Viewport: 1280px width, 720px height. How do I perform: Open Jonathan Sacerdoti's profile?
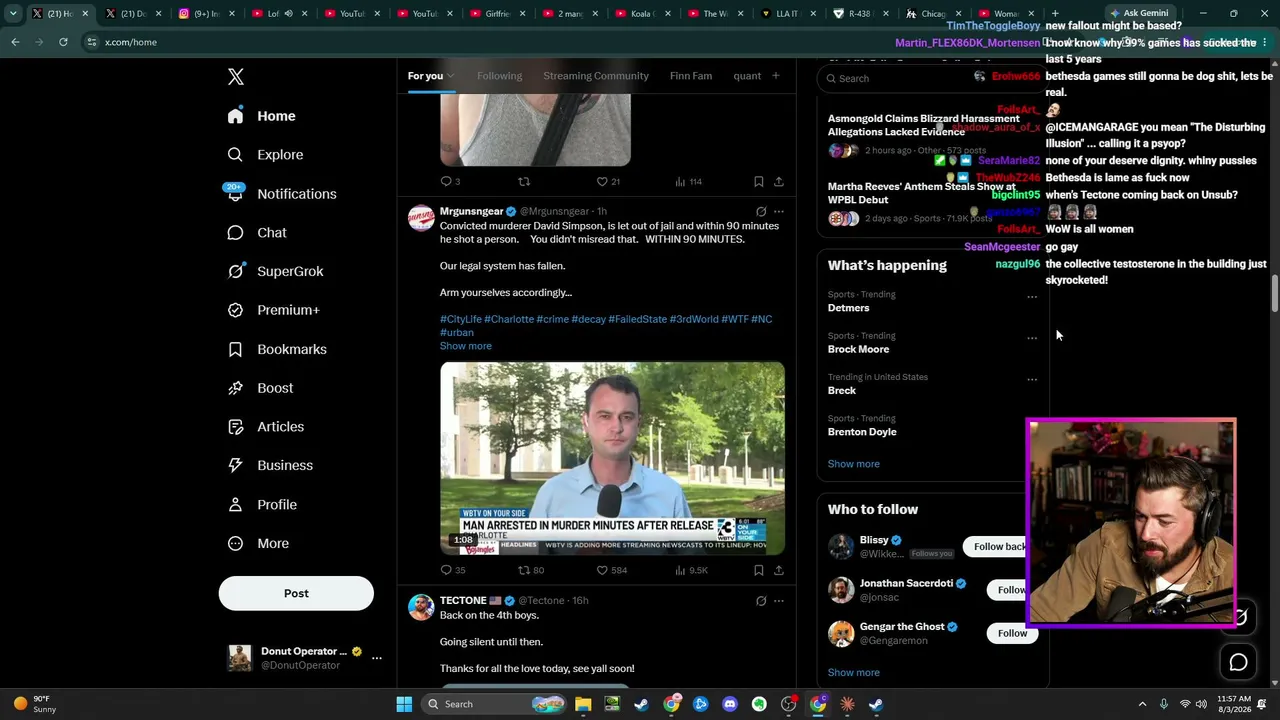pyautogui.click(x=907, y=583)
